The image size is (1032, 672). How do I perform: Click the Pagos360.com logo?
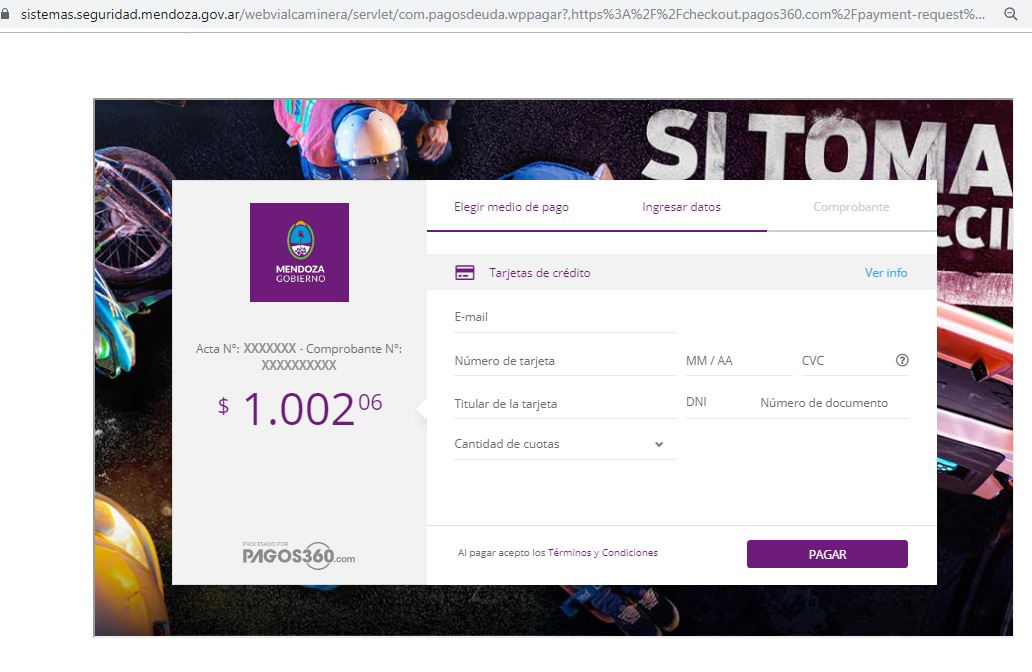[298, 555]
